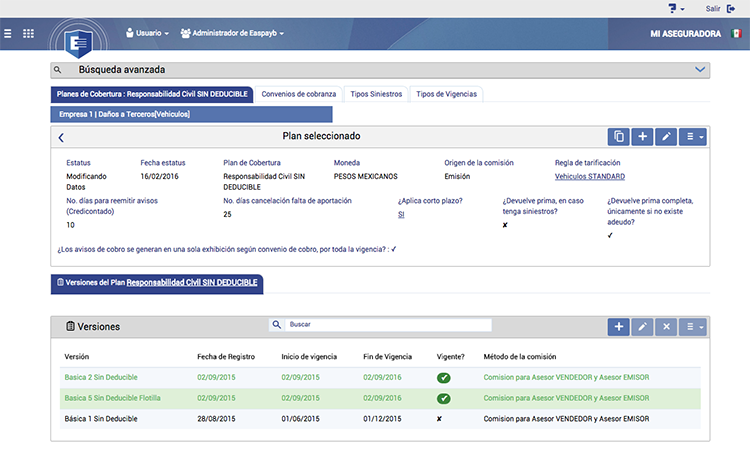
Task: Focus the Buscar input field
Action: coord(388,325)
